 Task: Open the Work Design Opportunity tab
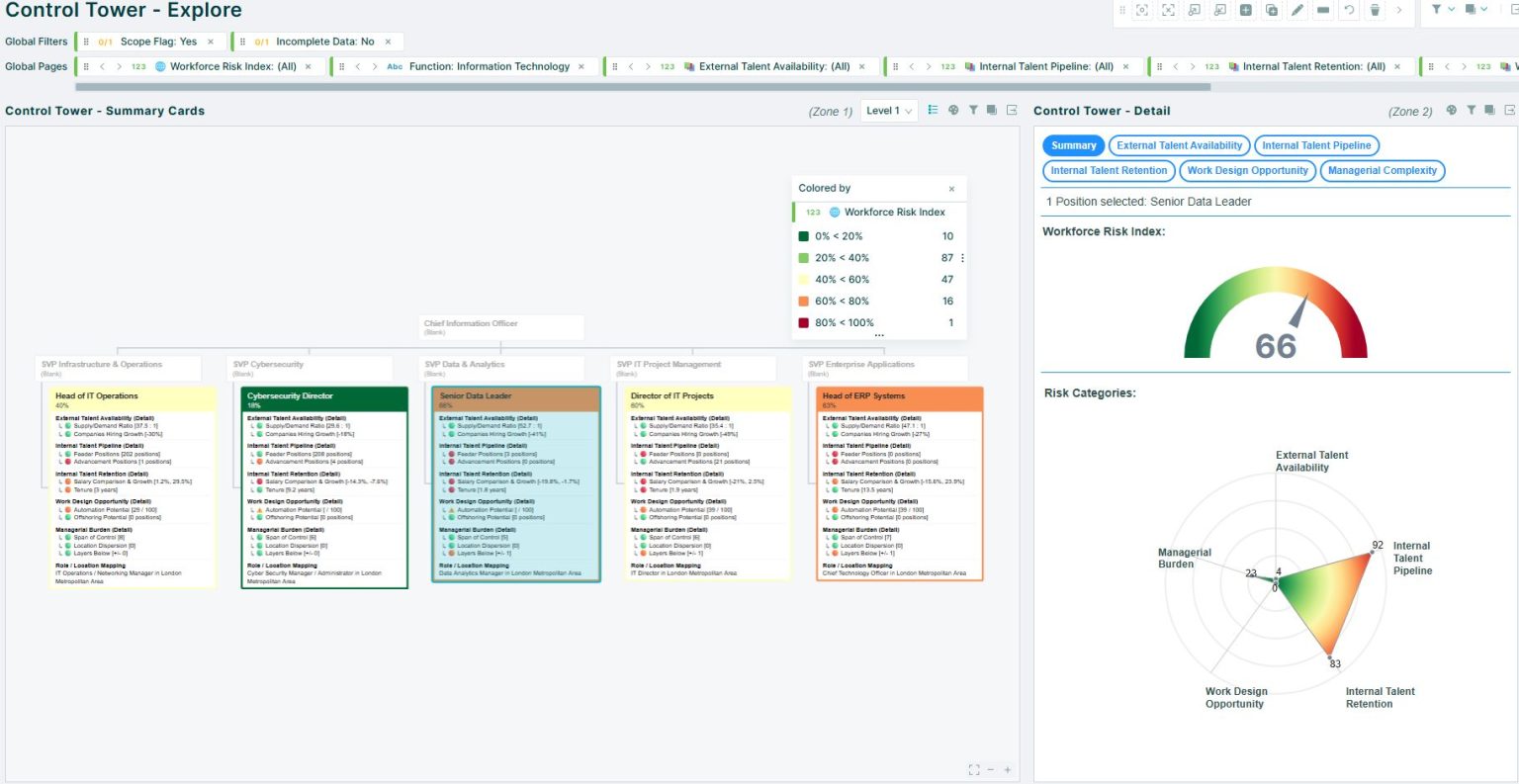click(1248, 170)
